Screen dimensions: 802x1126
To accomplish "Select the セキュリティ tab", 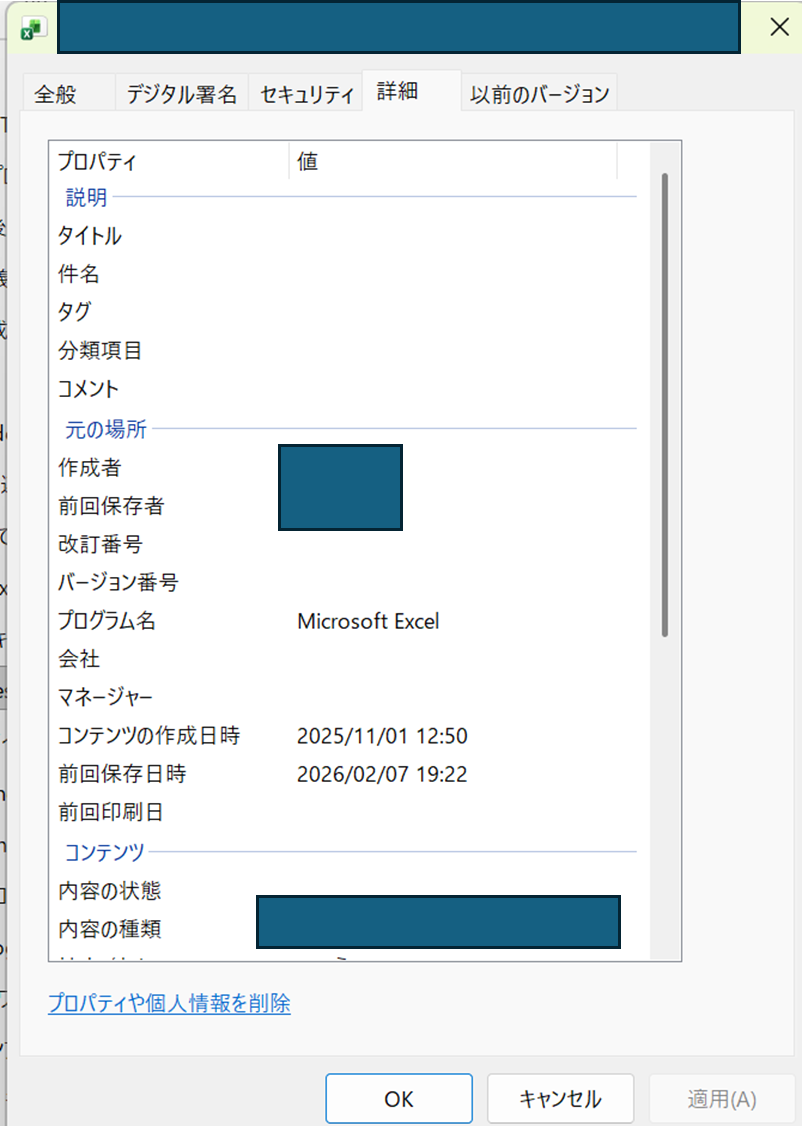I will click(306, 95).
